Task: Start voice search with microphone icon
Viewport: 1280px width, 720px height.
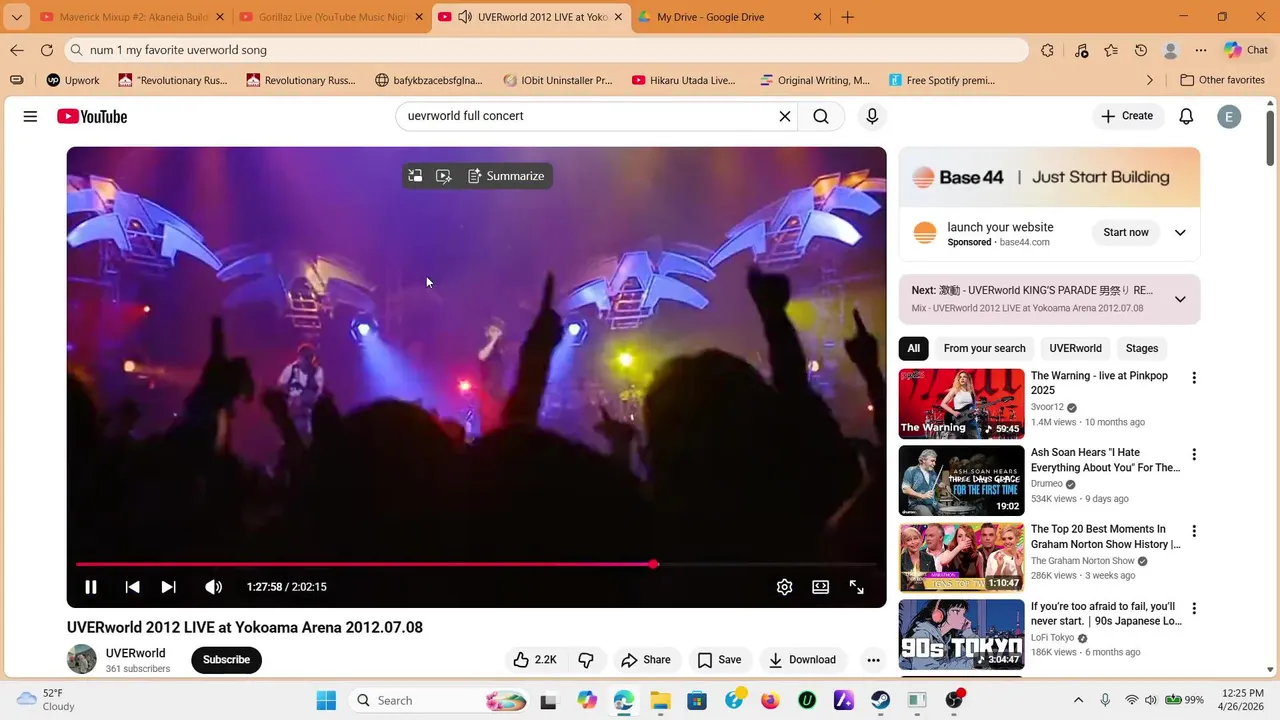Action: 872,116
